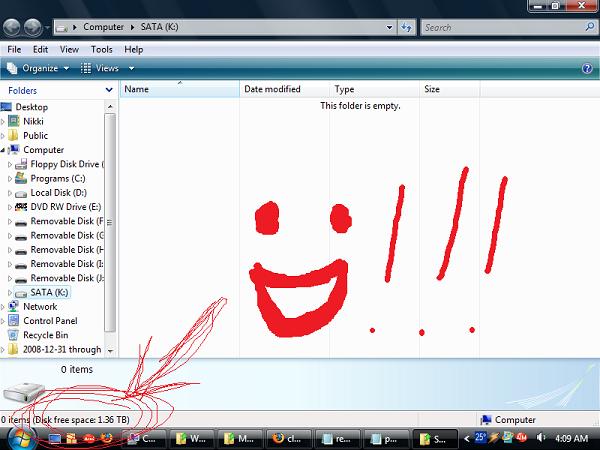Click the Search input box

point(500,27)
